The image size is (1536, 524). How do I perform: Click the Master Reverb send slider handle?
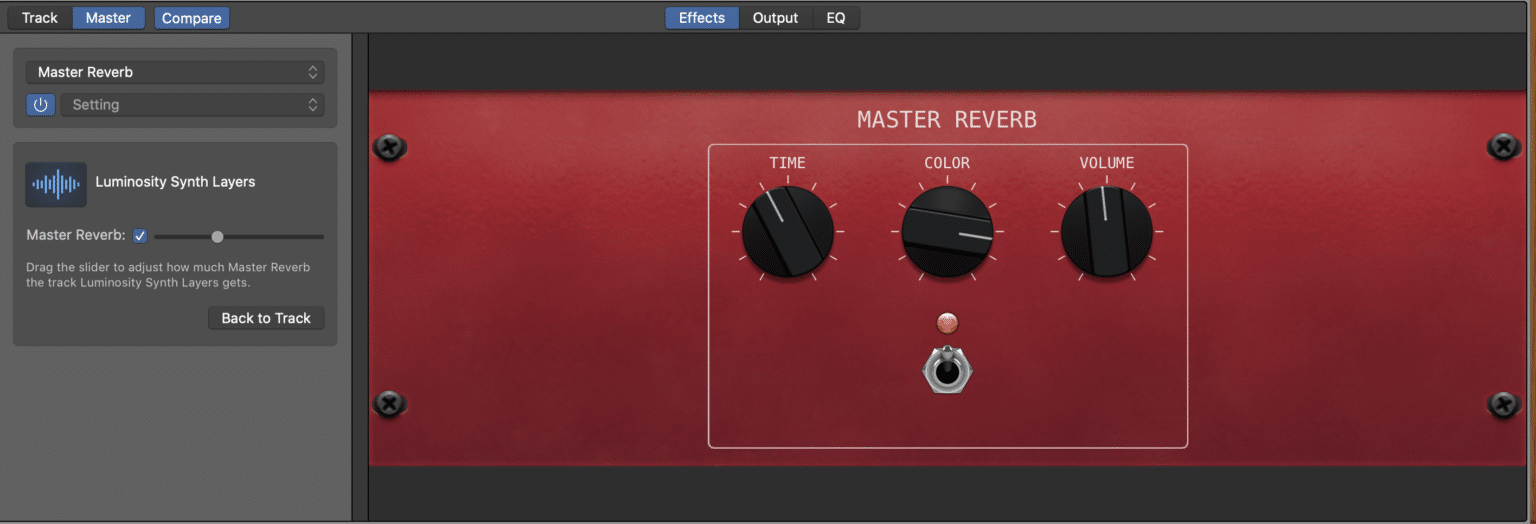[217, 237]
